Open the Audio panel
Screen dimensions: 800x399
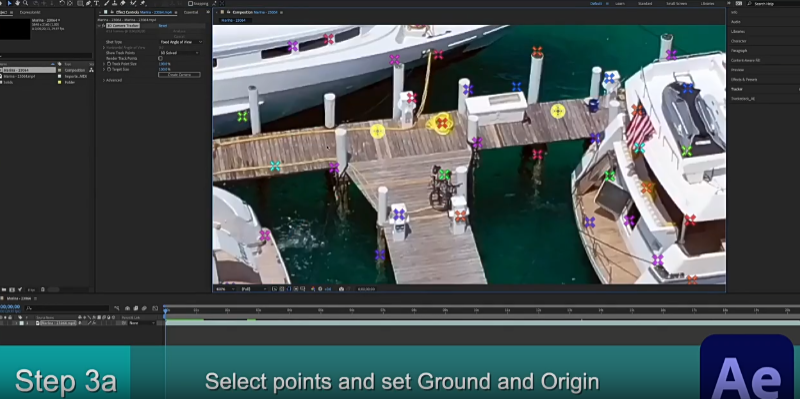(736, 22)
